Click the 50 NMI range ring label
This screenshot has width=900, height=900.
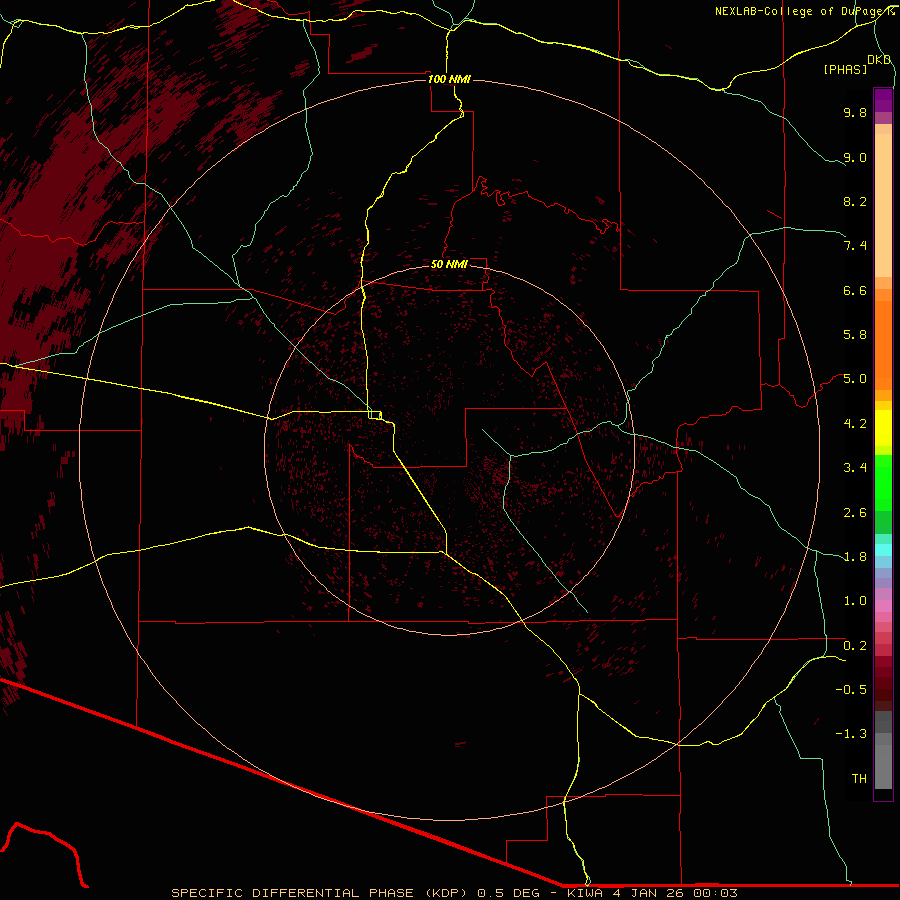[449, 264]
